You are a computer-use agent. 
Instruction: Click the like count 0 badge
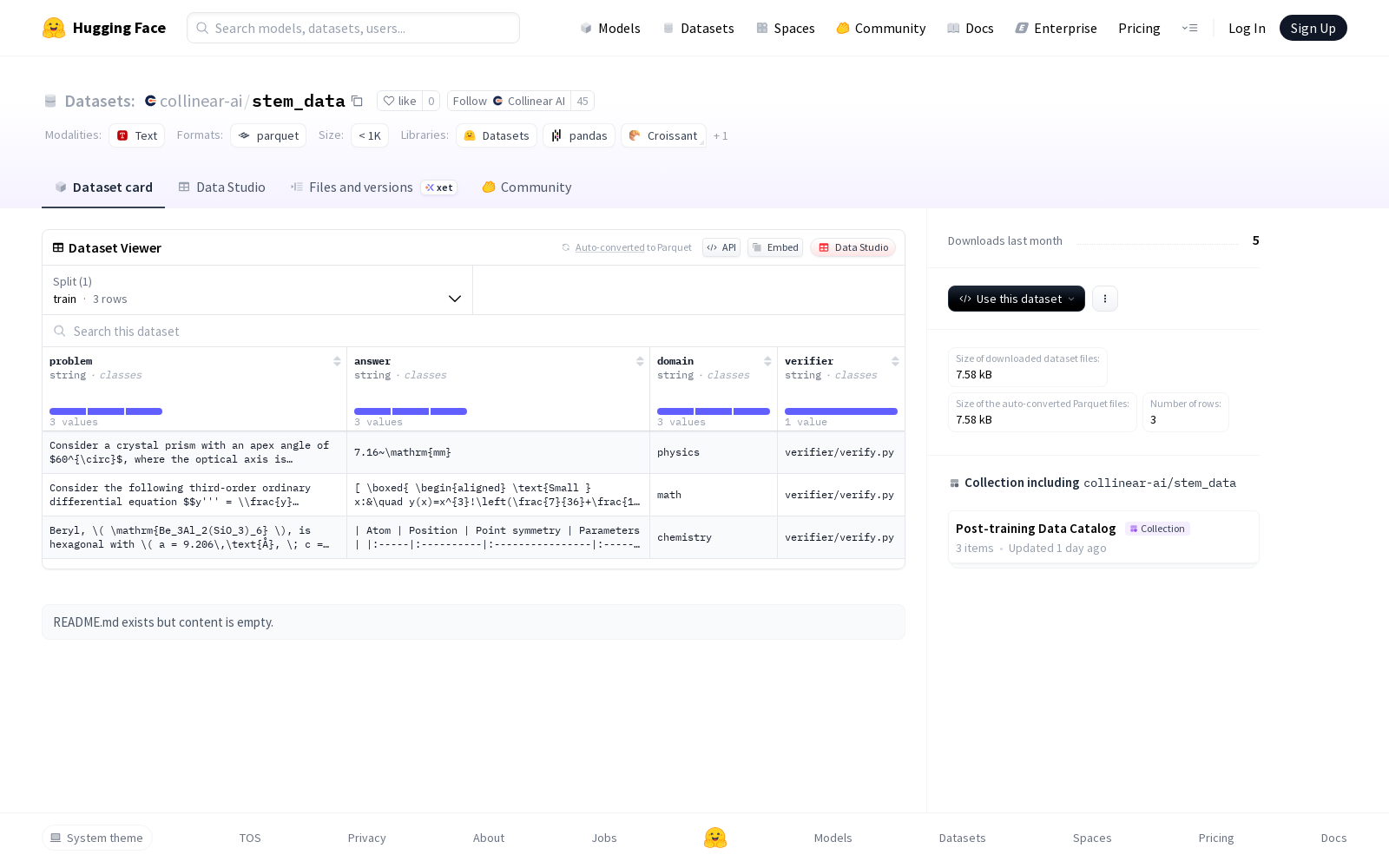[x=431, y=101]
